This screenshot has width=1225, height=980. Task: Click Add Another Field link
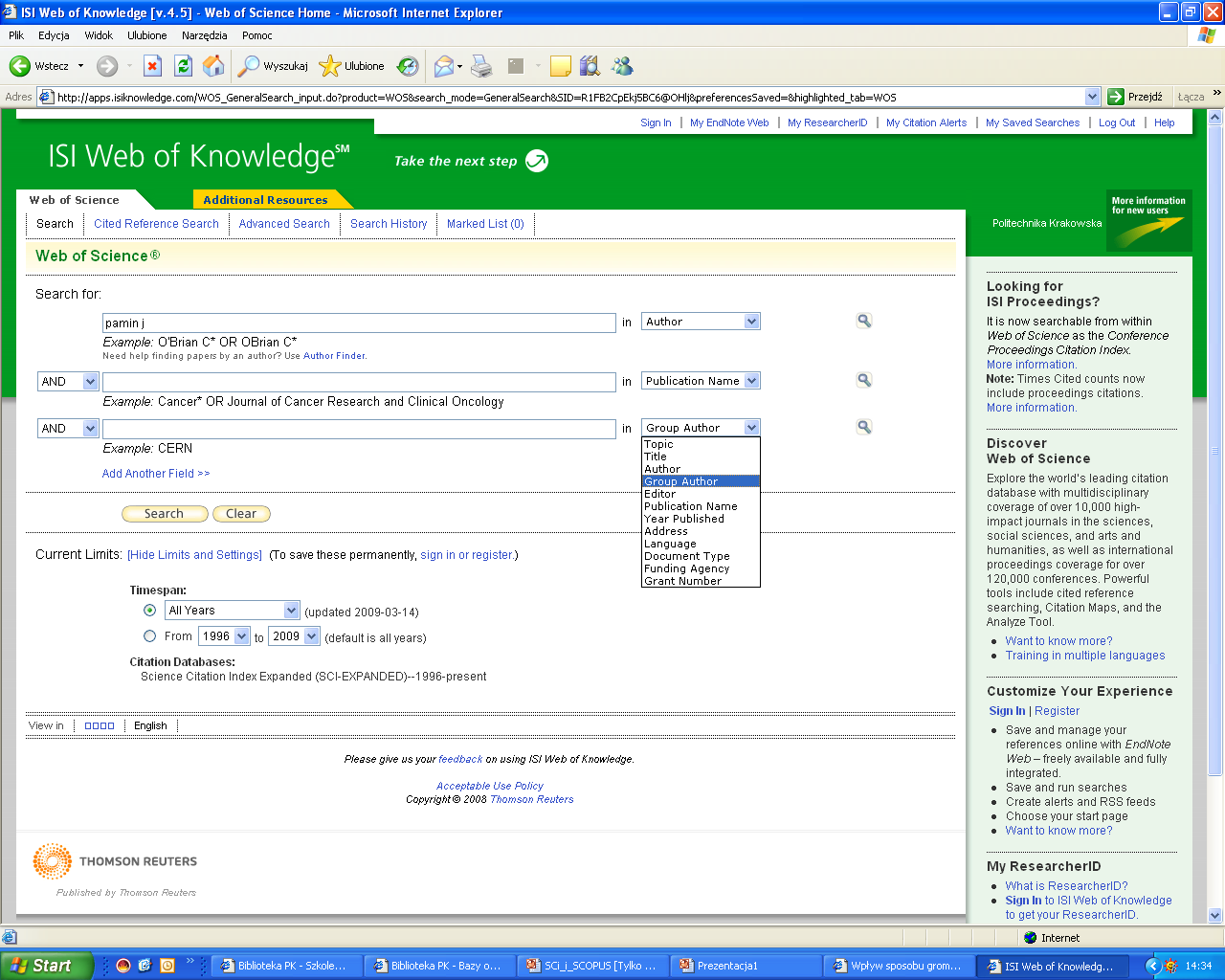coord(156,474)
